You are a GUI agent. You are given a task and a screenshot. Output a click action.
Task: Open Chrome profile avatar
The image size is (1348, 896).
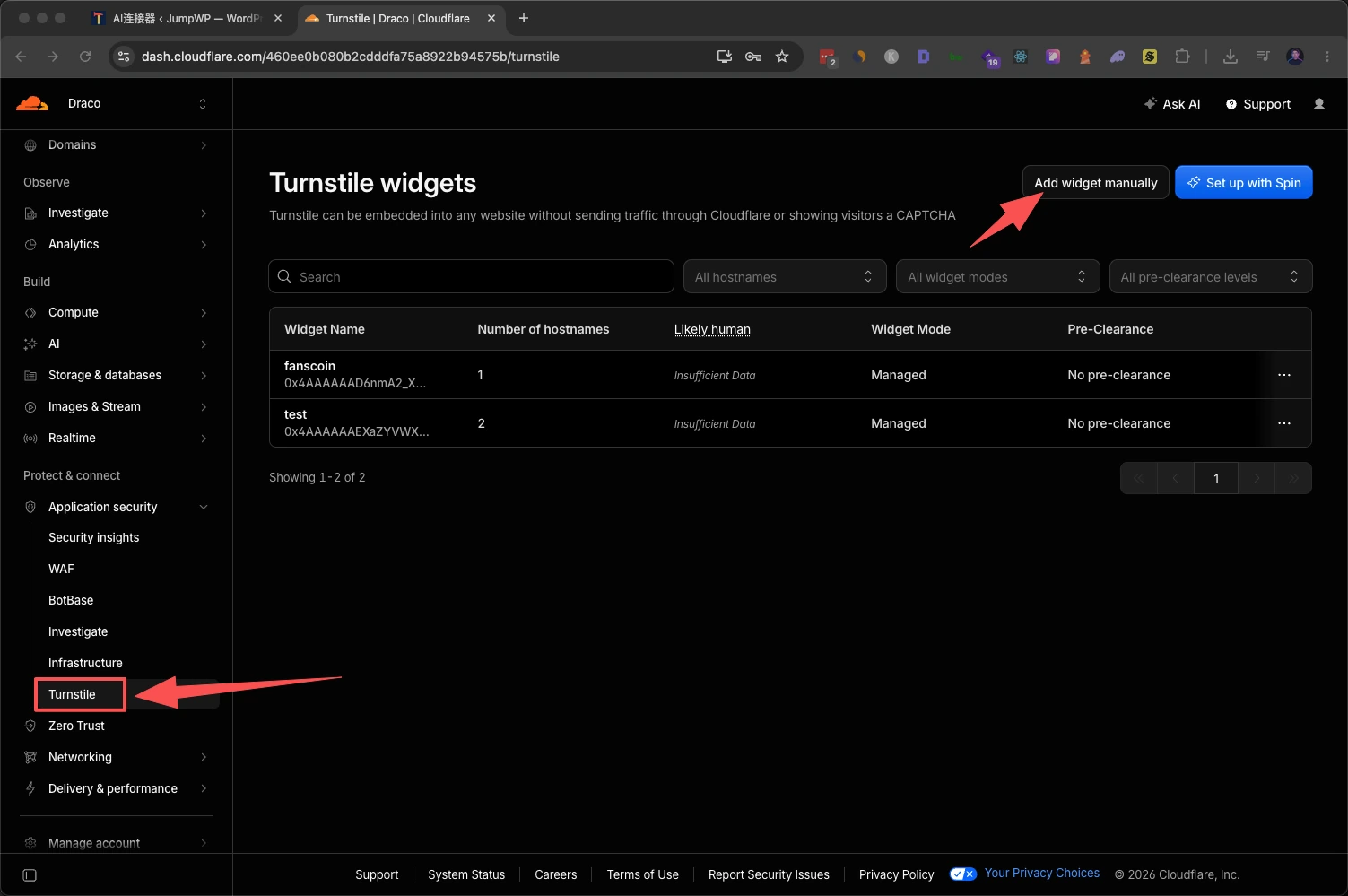[1295, 57]
